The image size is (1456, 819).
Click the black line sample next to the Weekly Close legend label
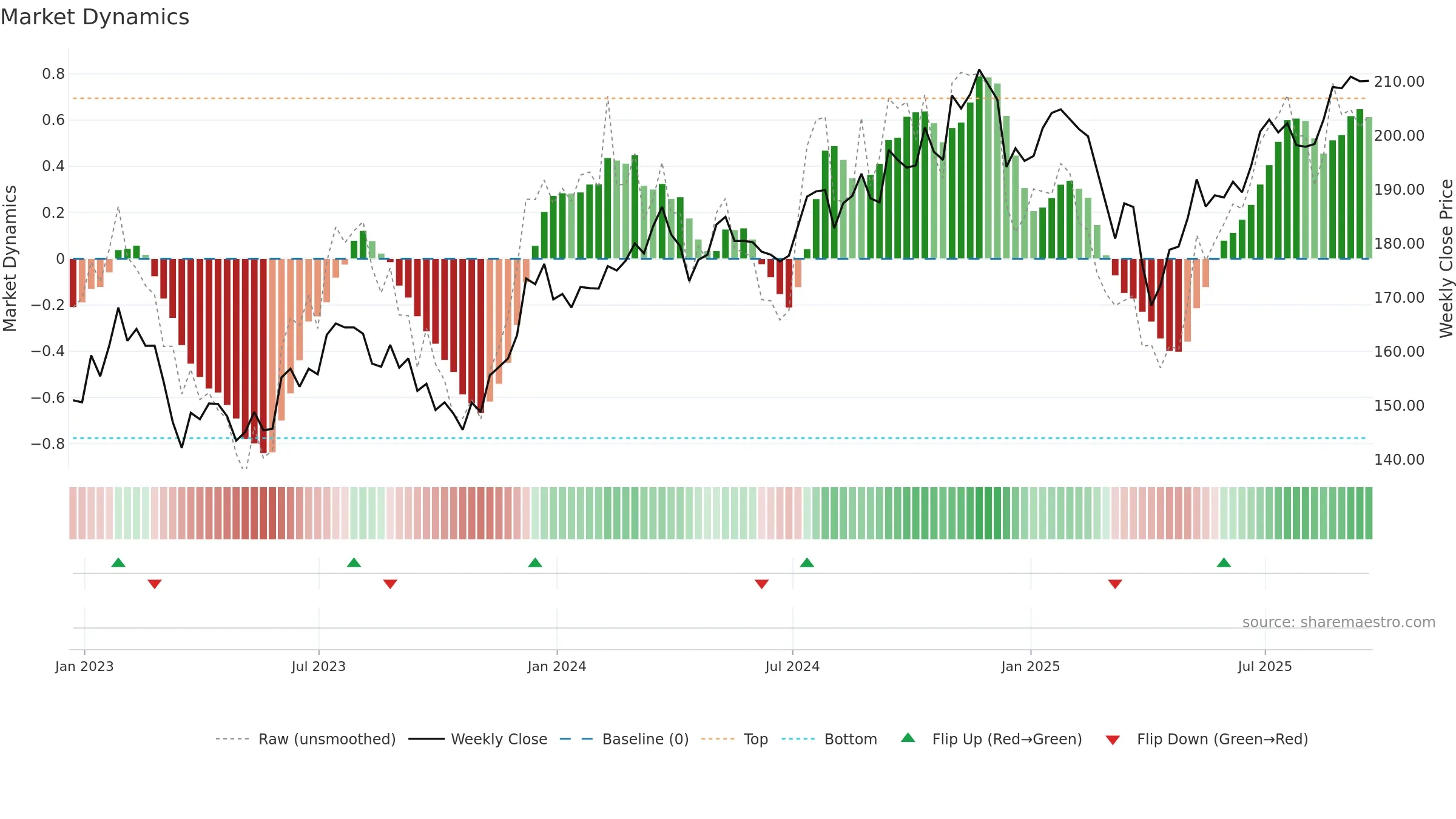[x=426, y=739]
